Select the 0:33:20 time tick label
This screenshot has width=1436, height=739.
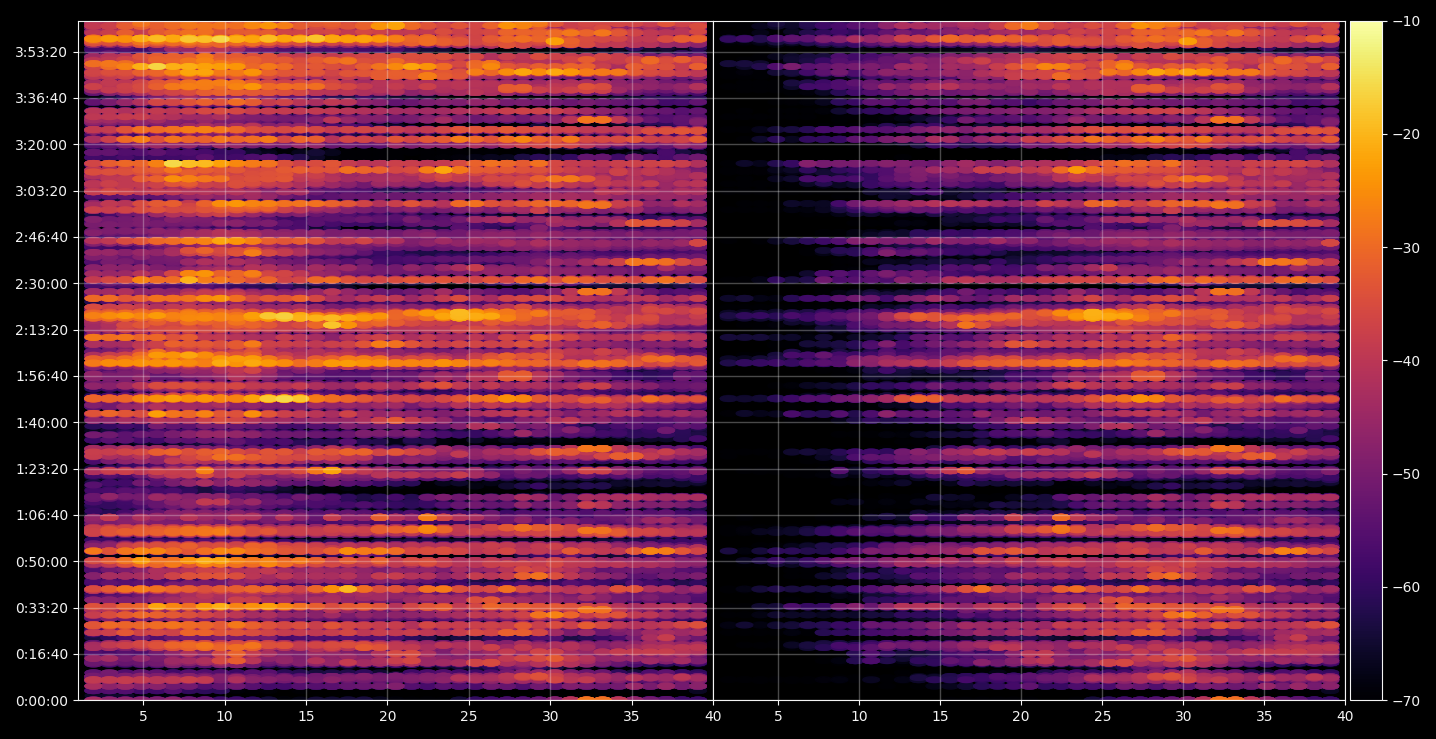point(41,608)
